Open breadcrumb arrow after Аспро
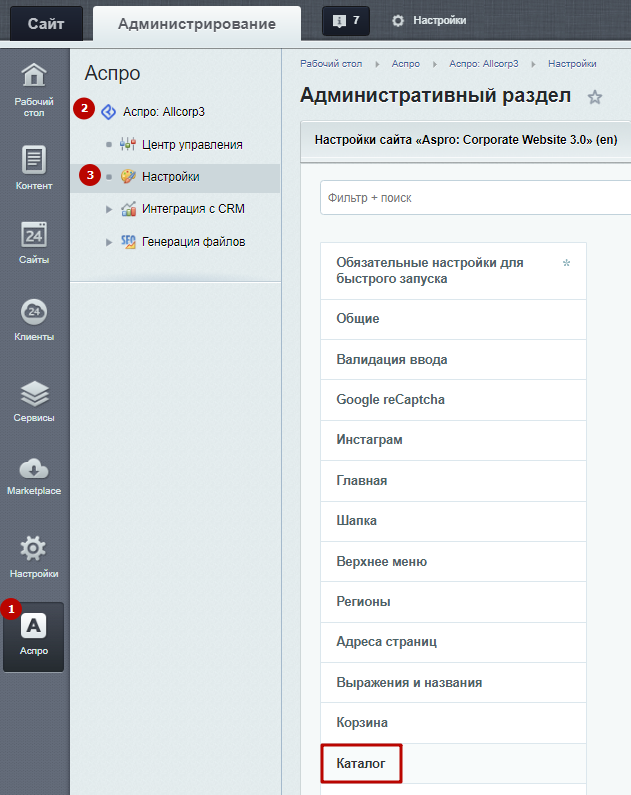 pyautogui.click(x=434, y=64)
